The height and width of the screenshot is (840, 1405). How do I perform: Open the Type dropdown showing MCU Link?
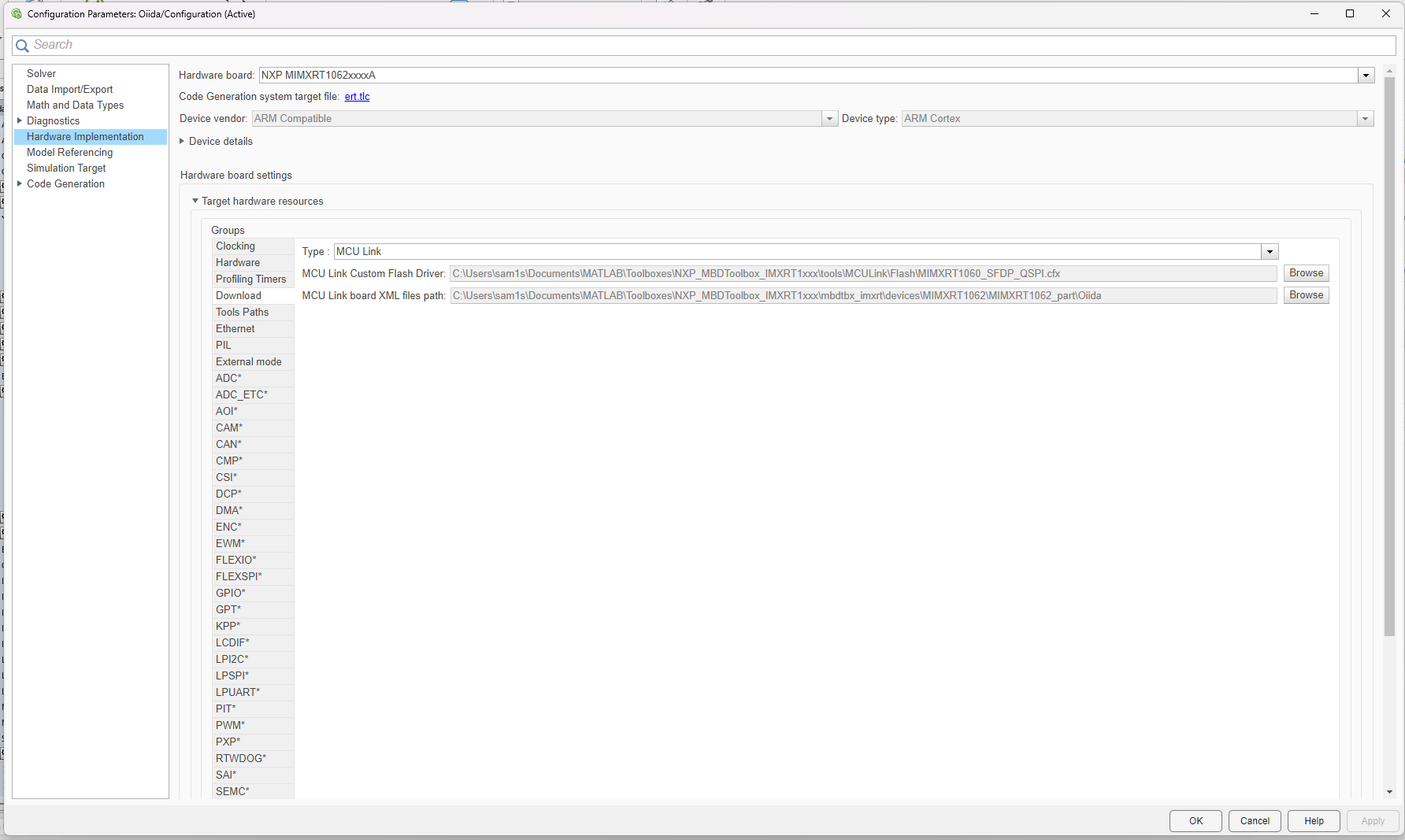pos(1269,251)
